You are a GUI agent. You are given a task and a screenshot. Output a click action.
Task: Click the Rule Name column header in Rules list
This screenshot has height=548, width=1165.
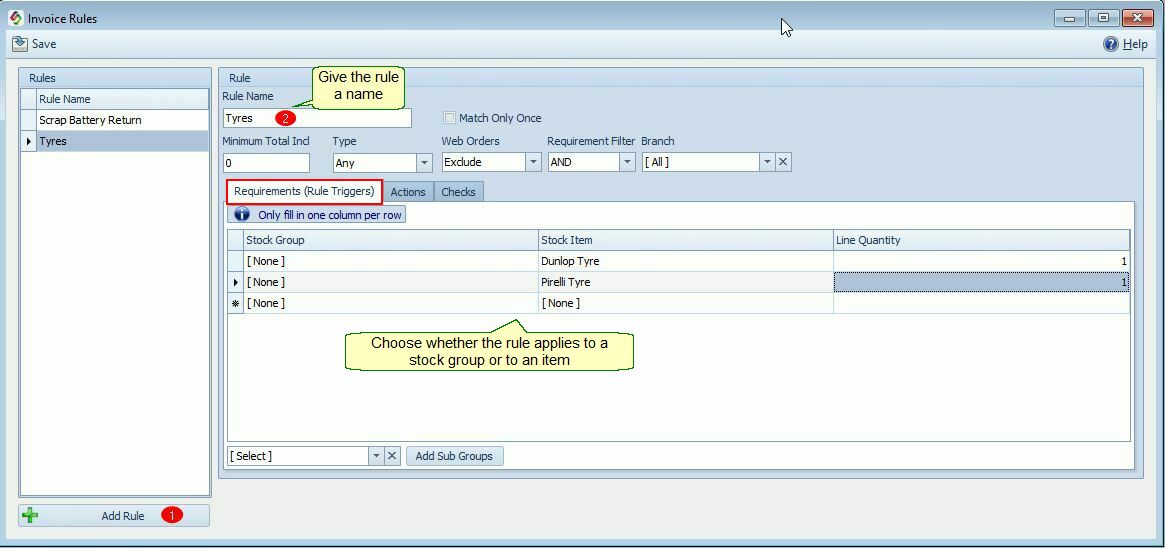click(123, 99)
